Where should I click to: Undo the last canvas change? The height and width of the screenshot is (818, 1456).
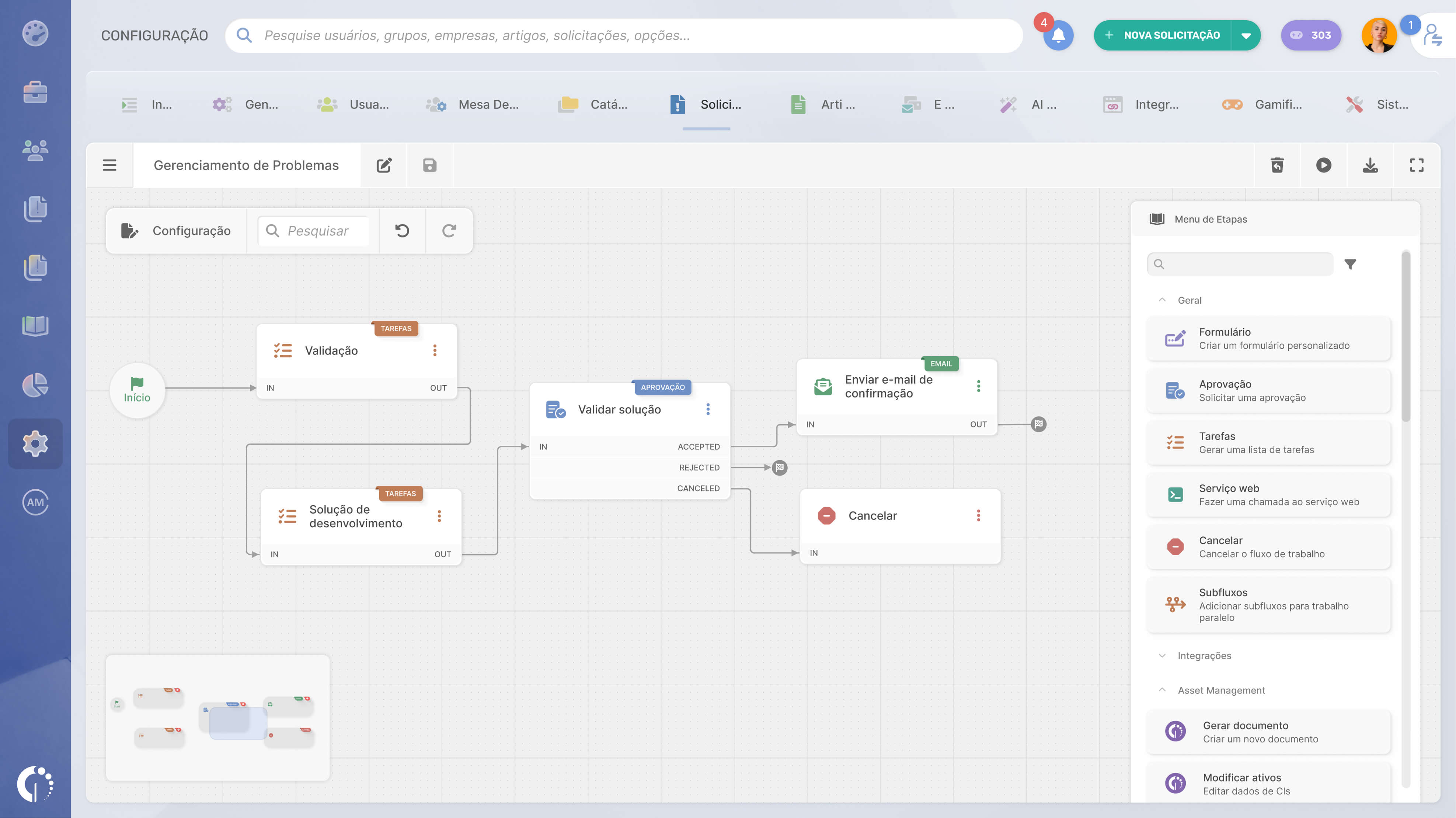click(402, 231)
